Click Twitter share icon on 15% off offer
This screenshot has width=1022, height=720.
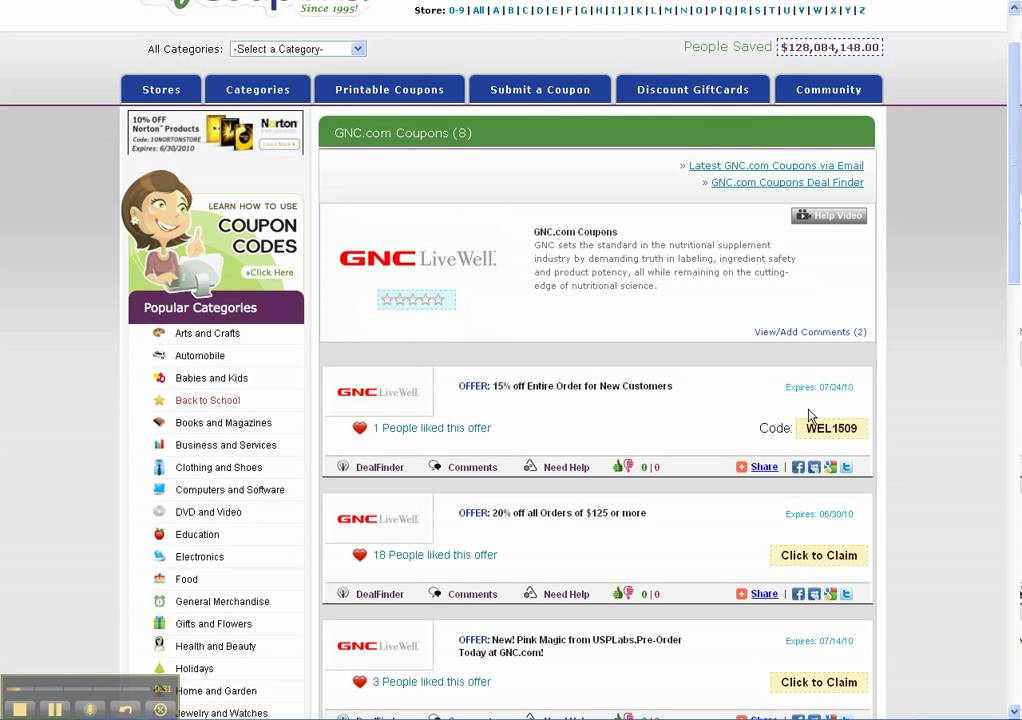pos(846,467)
